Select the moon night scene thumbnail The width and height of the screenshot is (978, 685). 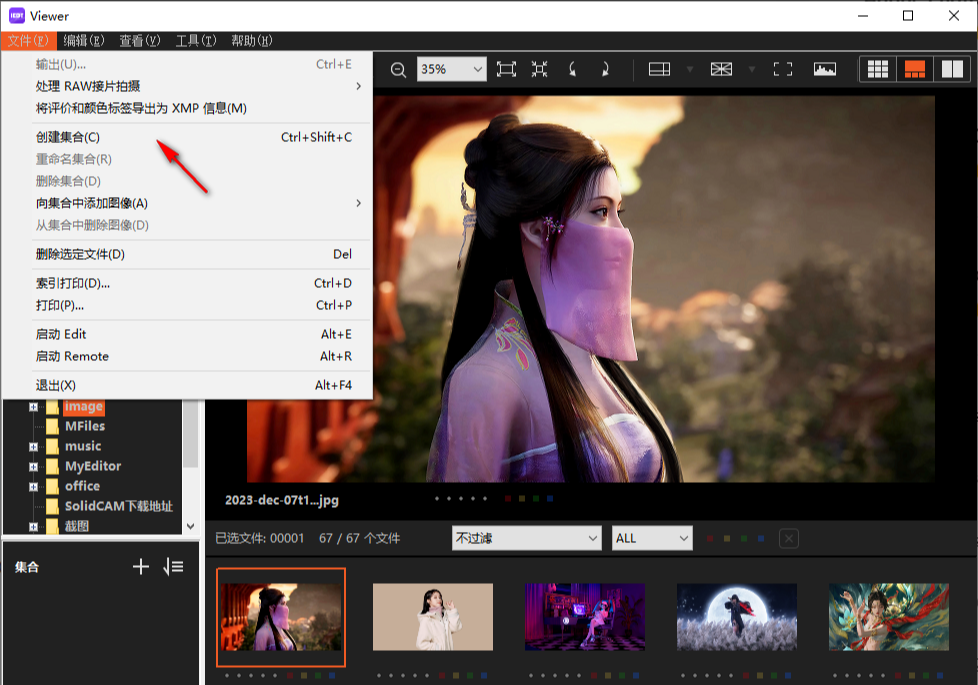click(x=737, y=617)
